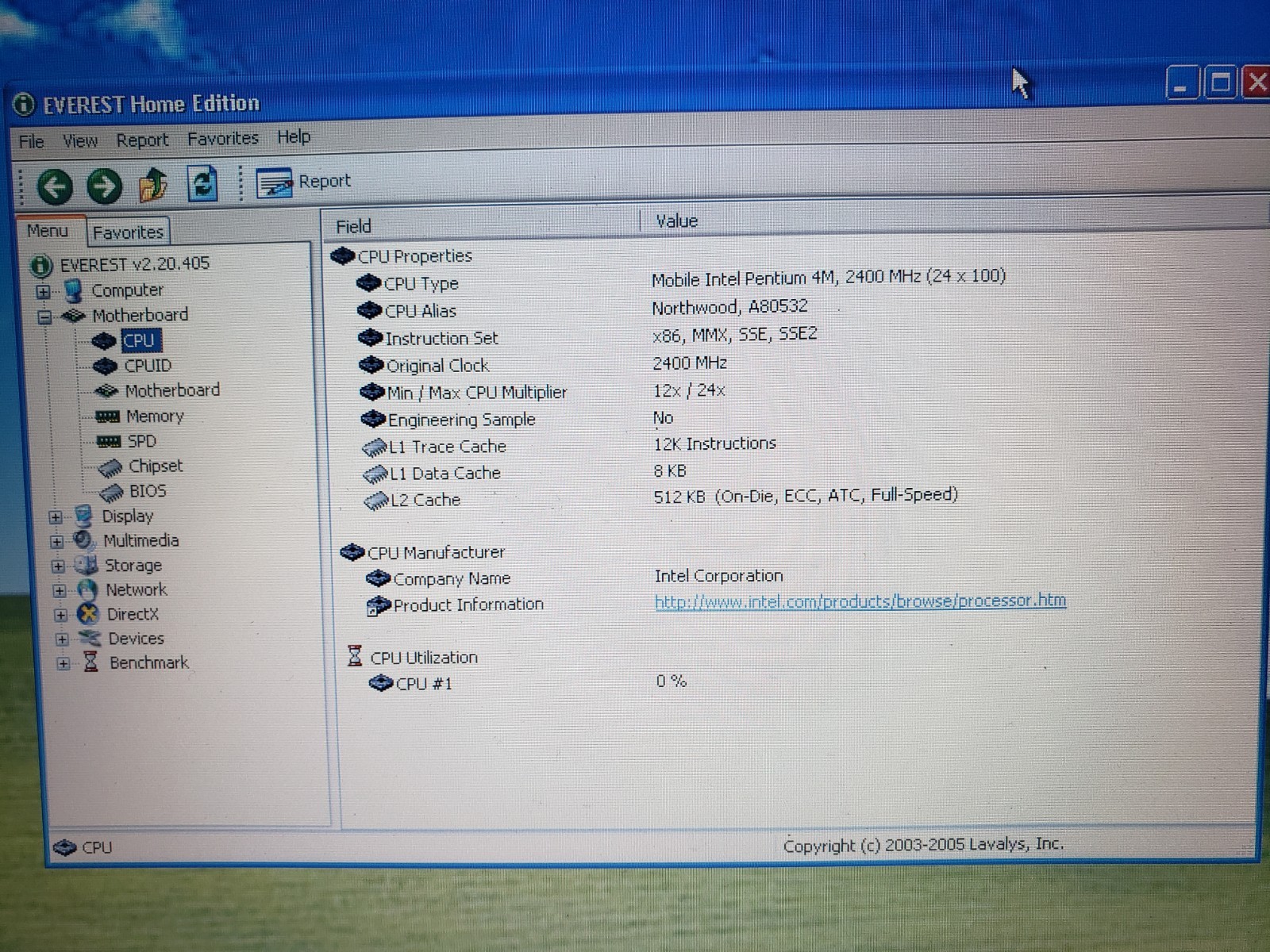Select the Devices icon

pos(90,639)
